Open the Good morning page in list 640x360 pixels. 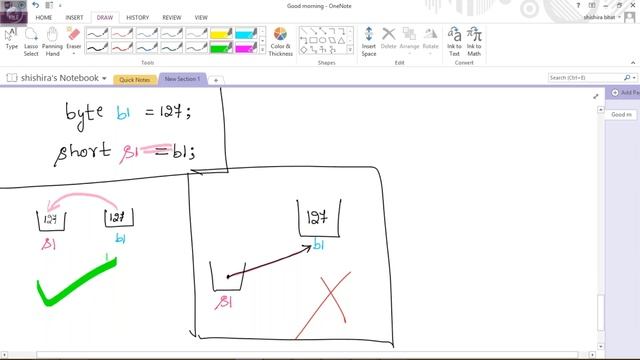tap(621, 115)
